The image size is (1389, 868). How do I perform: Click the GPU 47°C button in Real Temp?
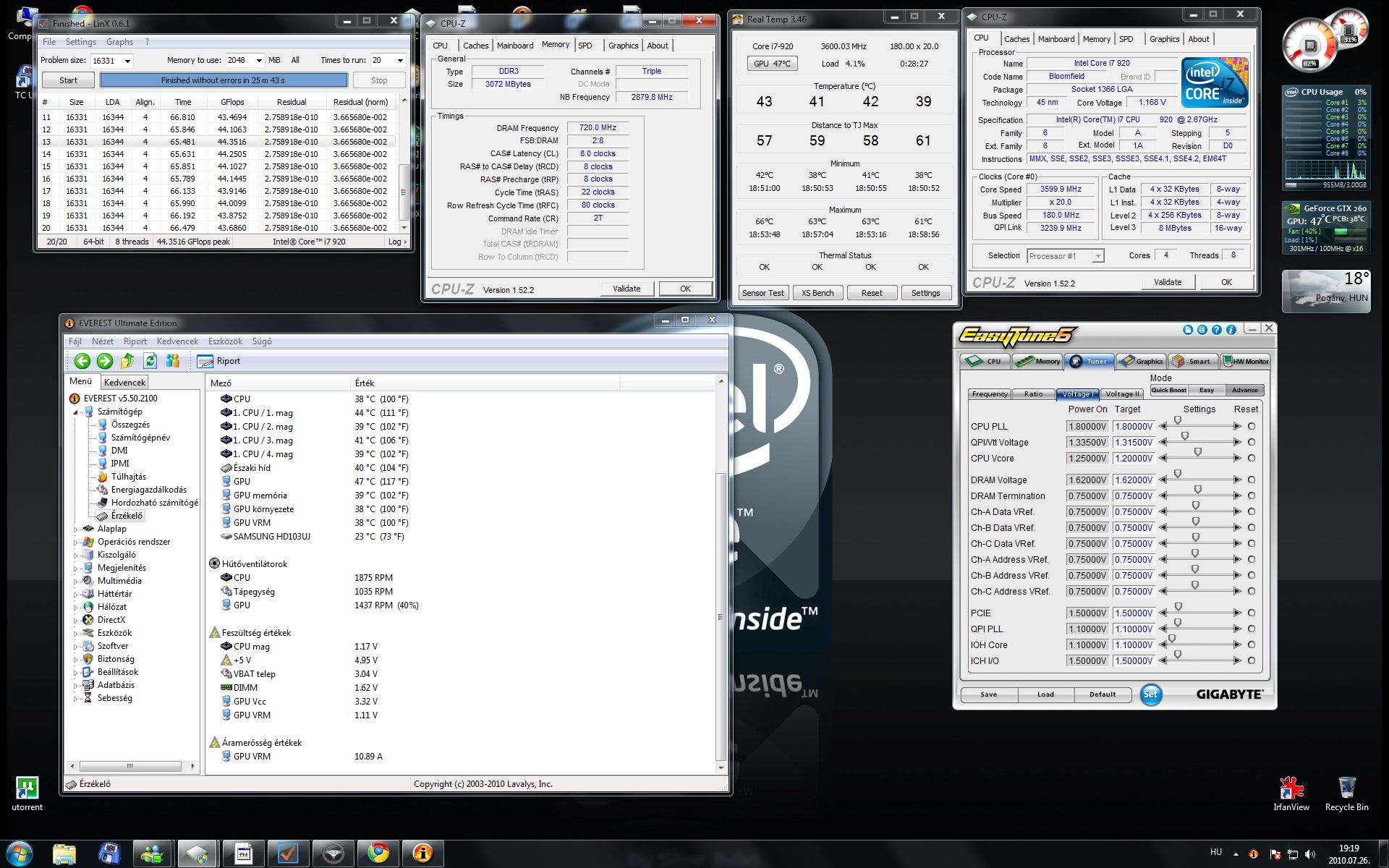pos(772,64)
